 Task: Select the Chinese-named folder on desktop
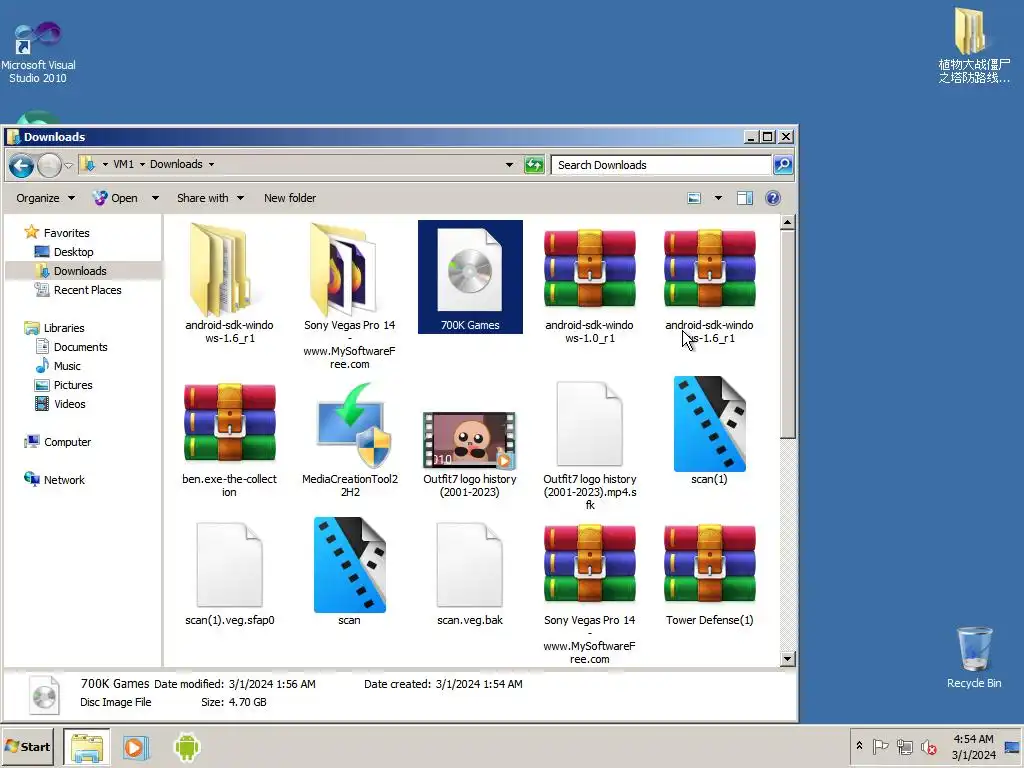(x=974, y=46)
